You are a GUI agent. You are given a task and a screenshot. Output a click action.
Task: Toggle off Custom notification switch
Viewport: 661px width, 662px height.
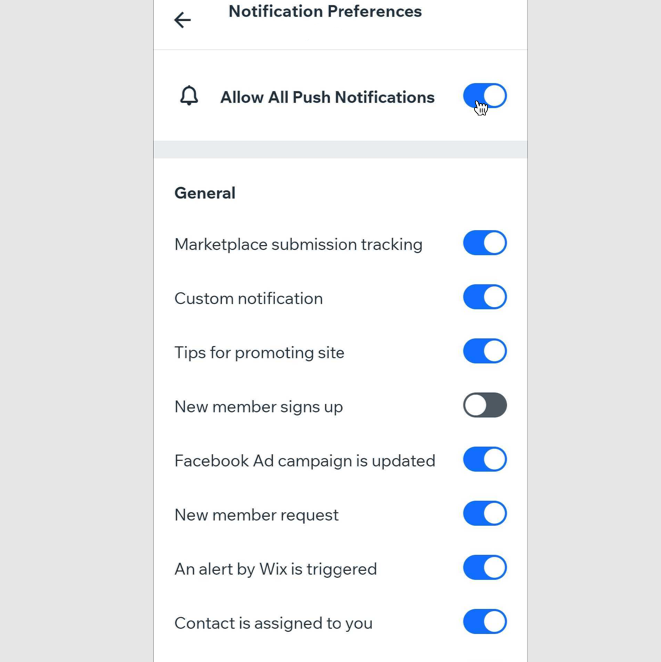tap(485, 297)
